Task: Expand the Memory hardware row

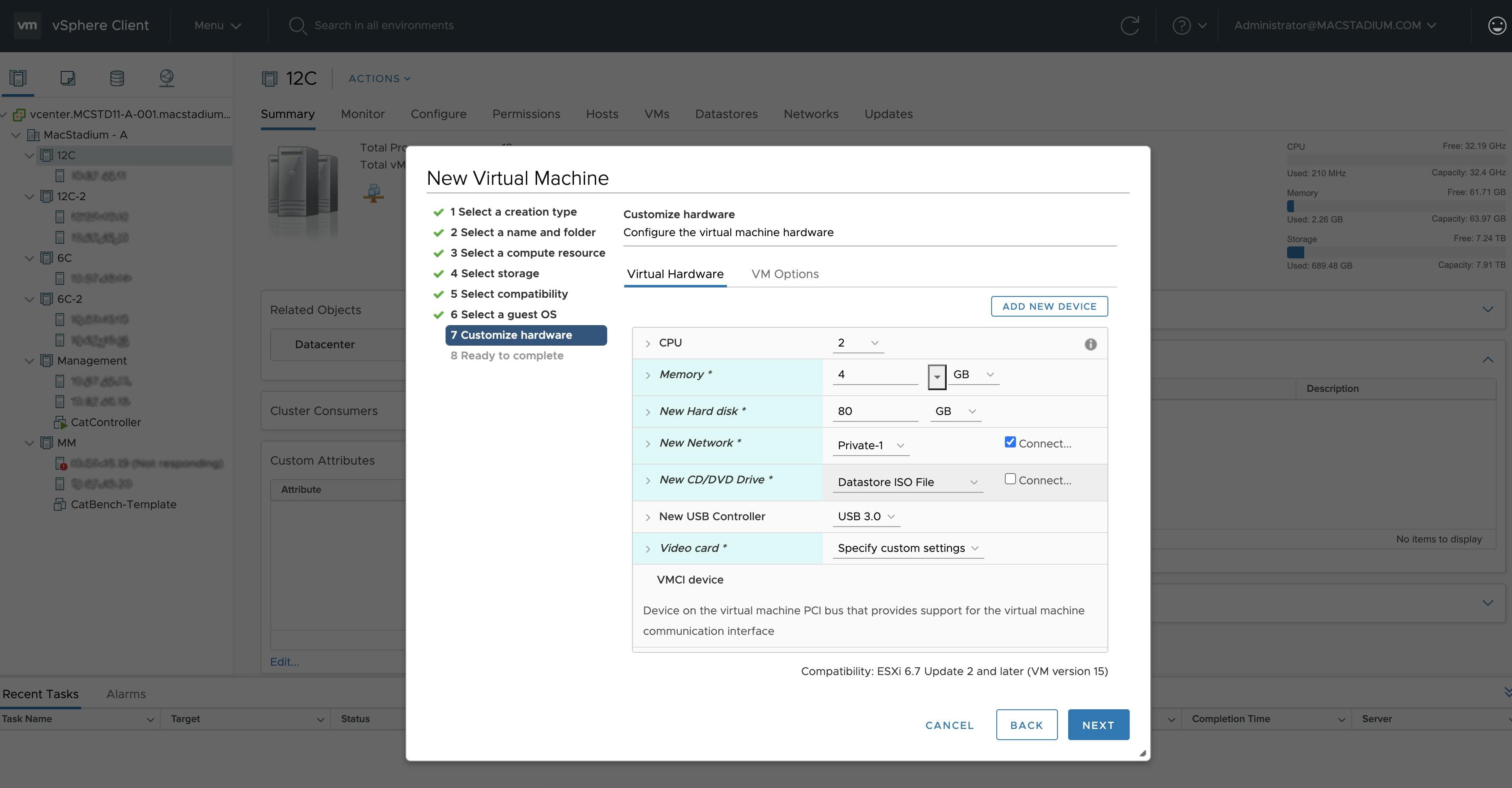Action: [x=647, y=375]
